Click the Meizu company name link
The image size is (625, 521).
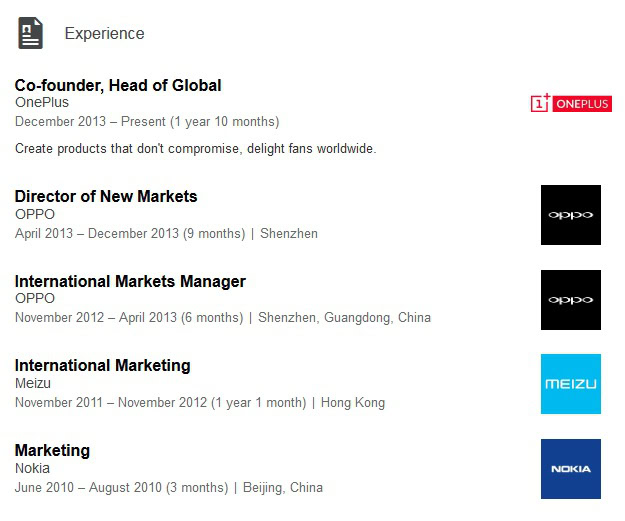click(x=33, y=383)
